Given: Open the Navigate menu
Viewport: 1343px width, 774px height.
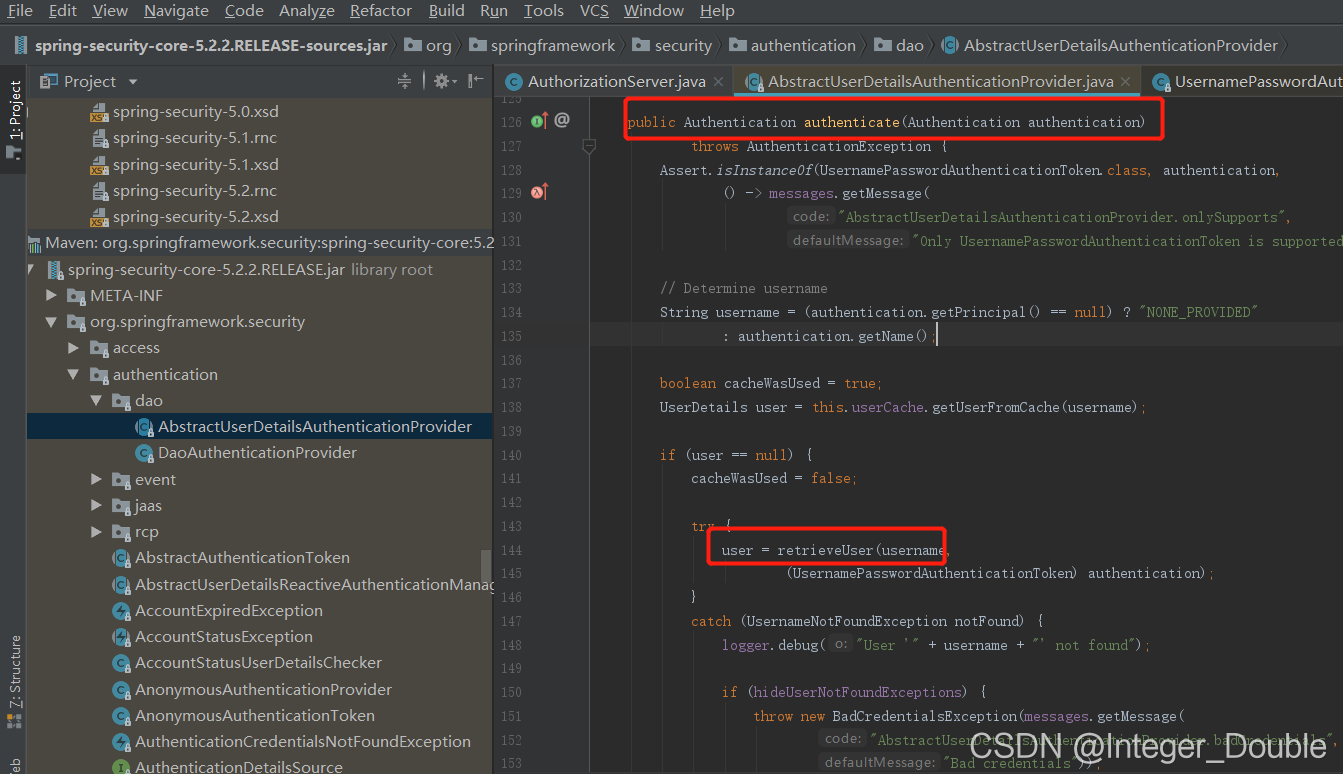Looking at the screenshot, I should [x=176, y=11].
